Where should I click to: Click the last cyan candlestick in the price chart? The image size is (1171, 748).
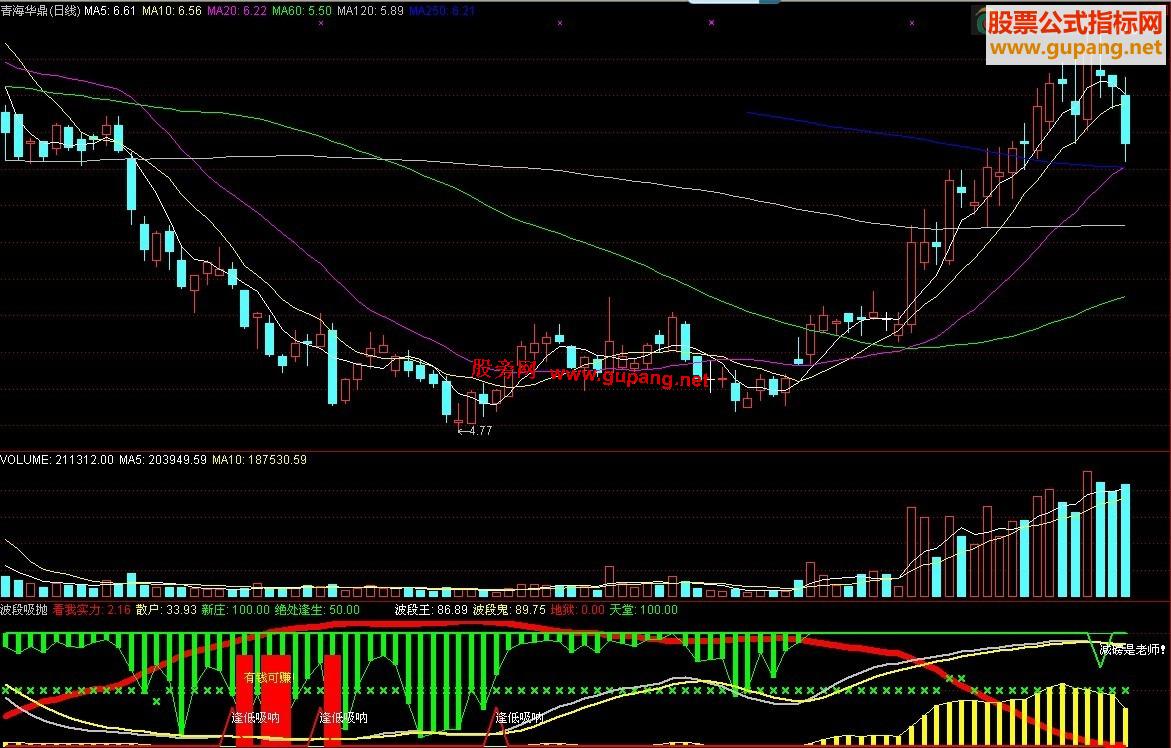(1125, 119)
